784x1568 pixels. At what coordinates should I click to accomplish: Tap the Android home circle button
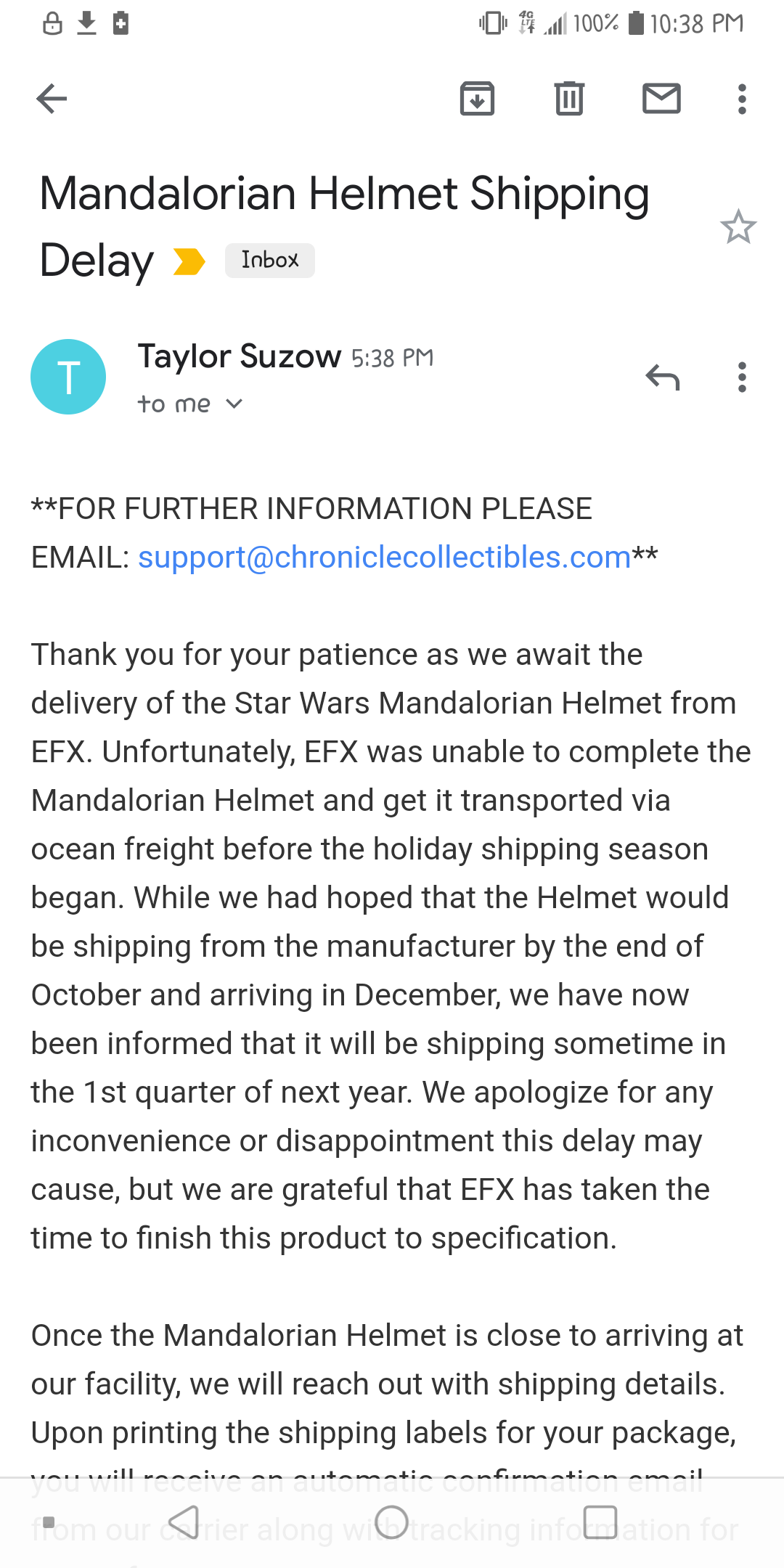391,1522
